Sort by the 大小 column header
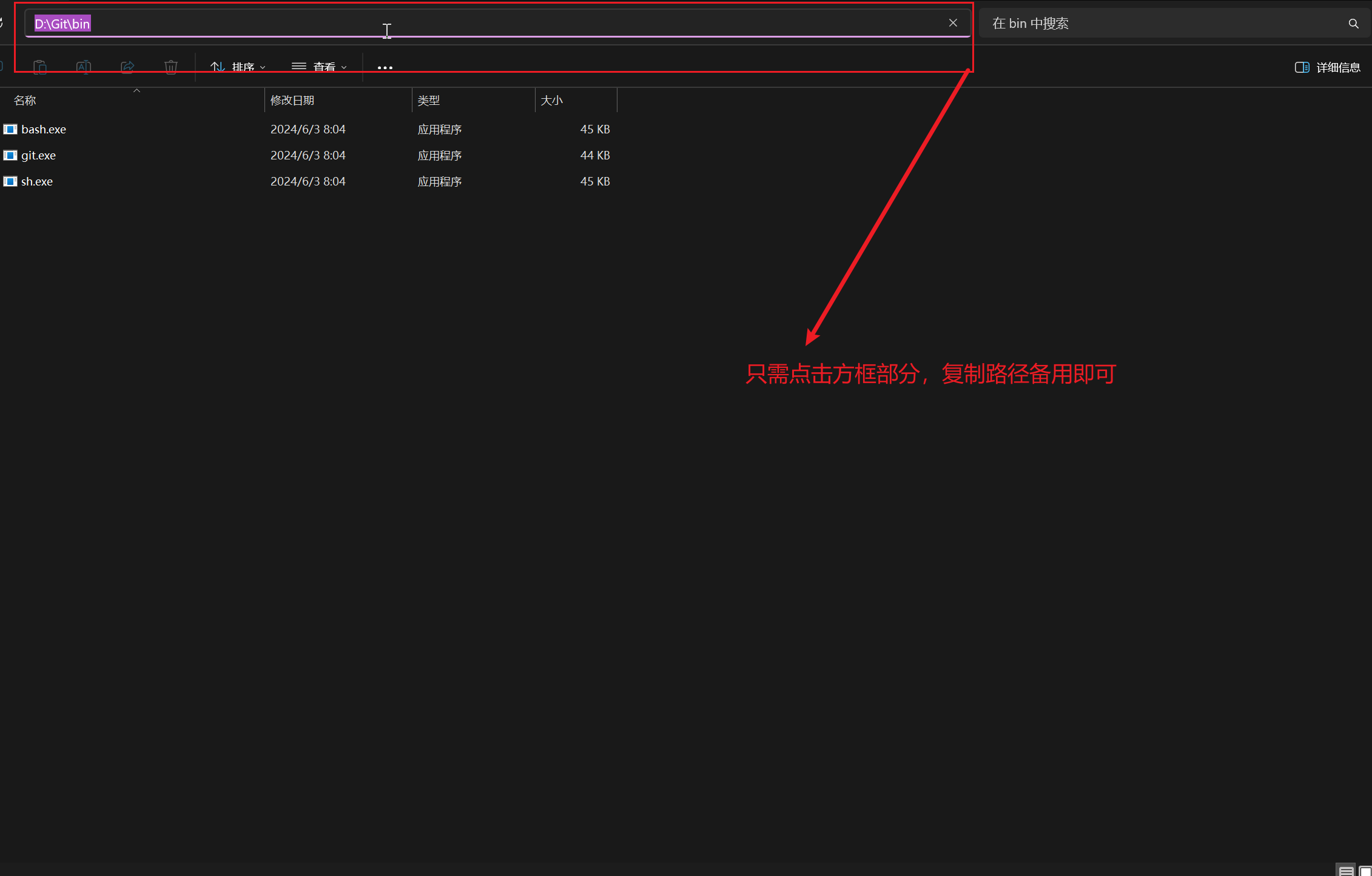The image size is (1372, 876). 552,101
